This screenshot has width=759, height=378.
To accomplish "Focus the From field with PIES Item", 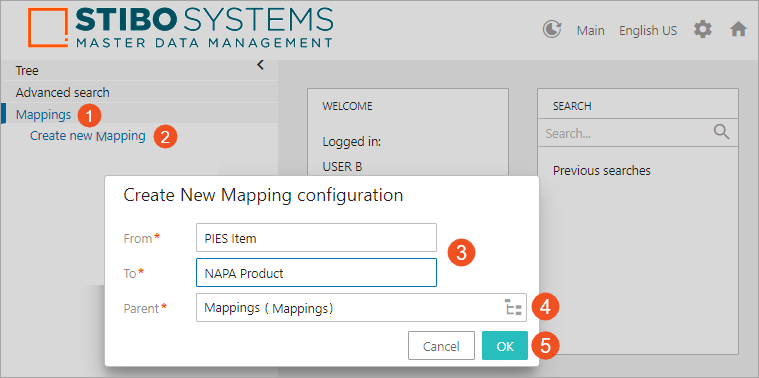I will click(317, 238).
